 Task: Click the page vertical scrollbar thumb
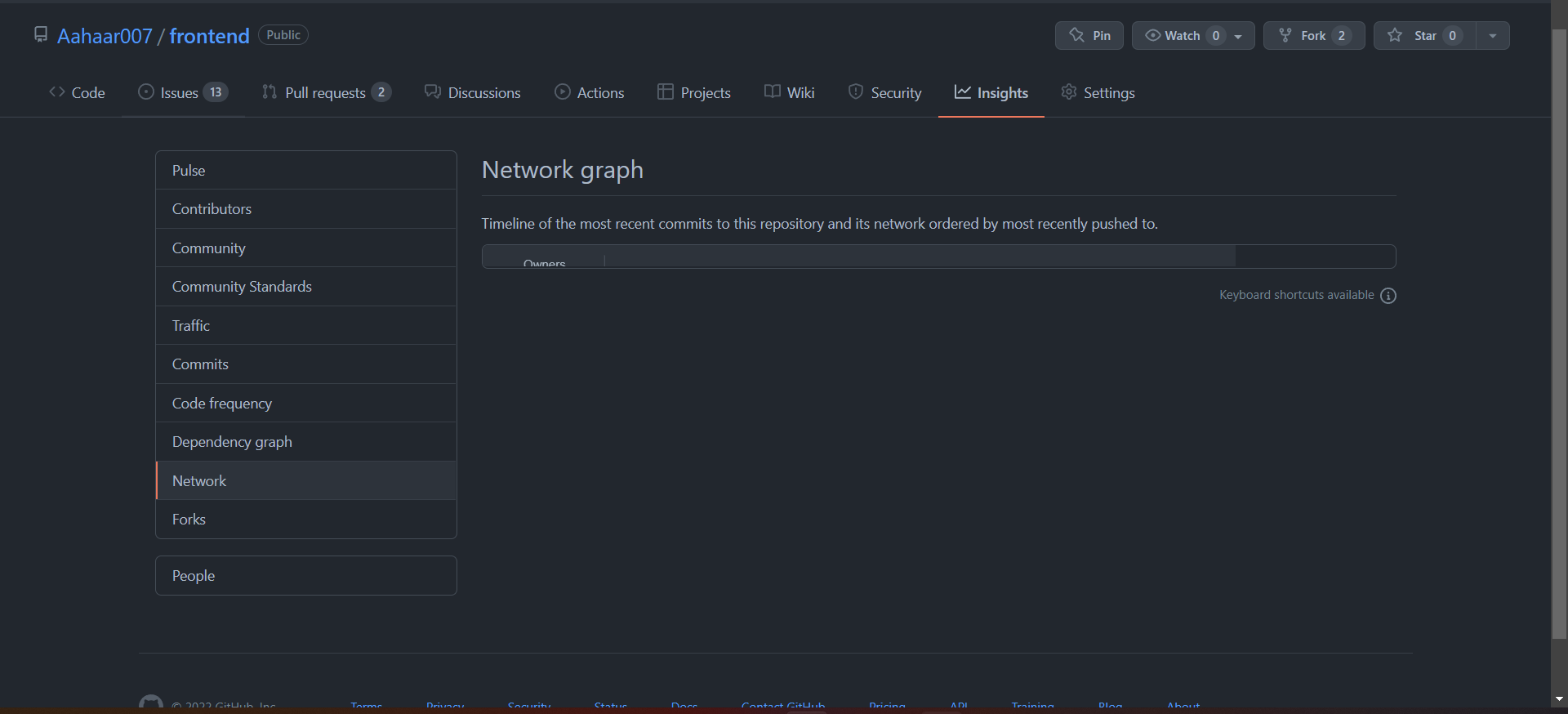(x=1559, y=335)
